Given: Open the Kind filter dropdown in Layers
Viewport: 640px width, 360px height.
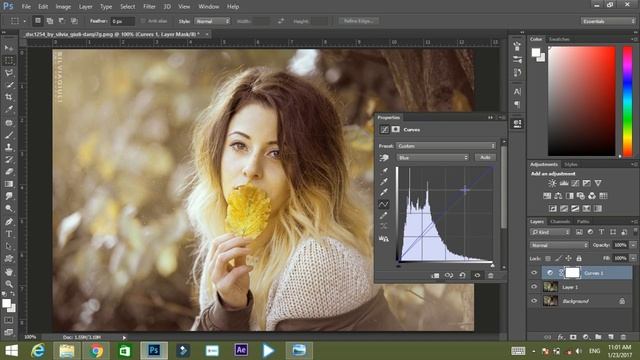Looking at the screenshot, I should click(550, 232).
